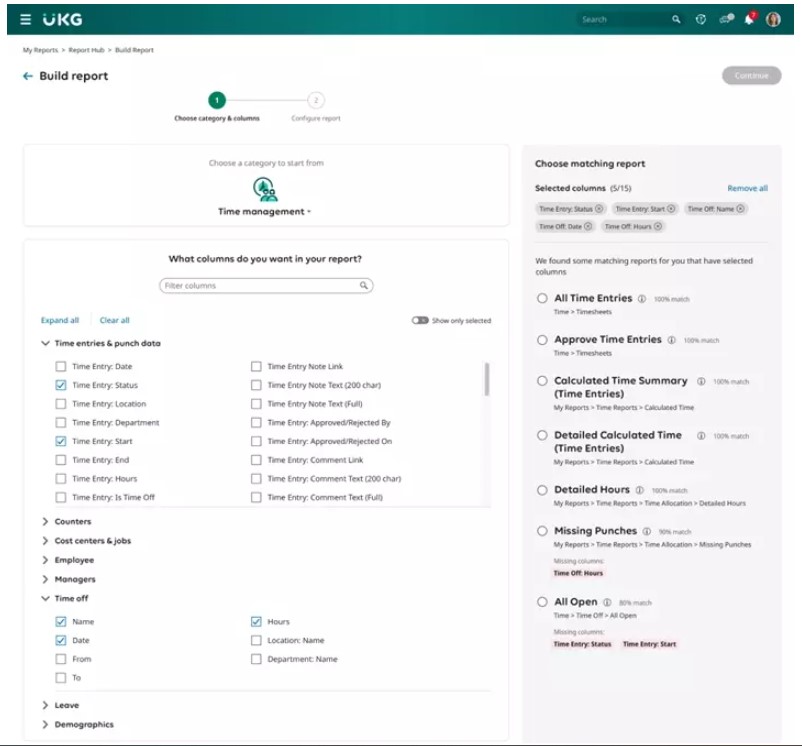Click the Expand all link

point(60,321)
